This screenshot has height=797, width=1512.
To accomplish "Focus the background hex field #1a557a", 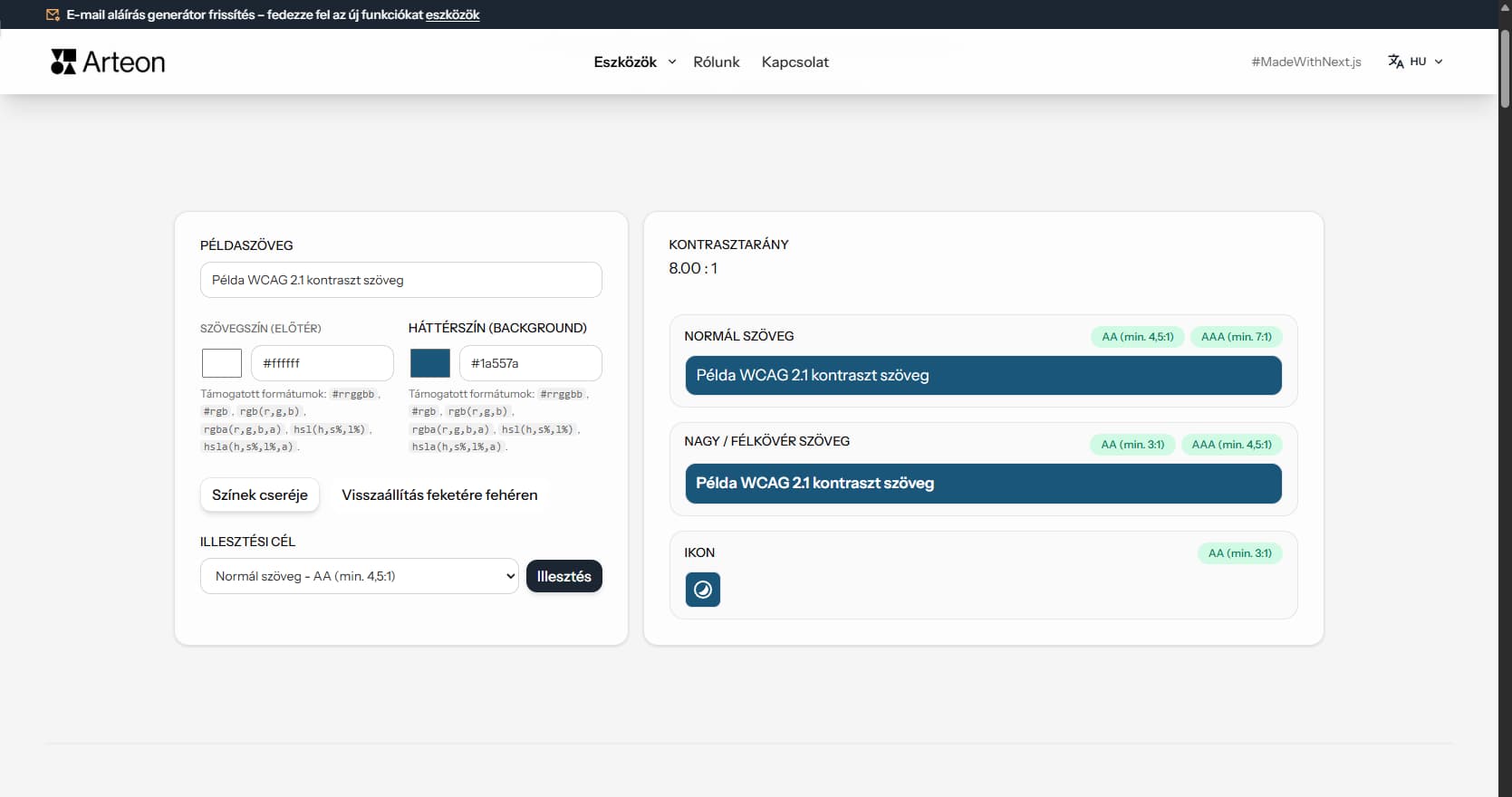I will 530,363.
